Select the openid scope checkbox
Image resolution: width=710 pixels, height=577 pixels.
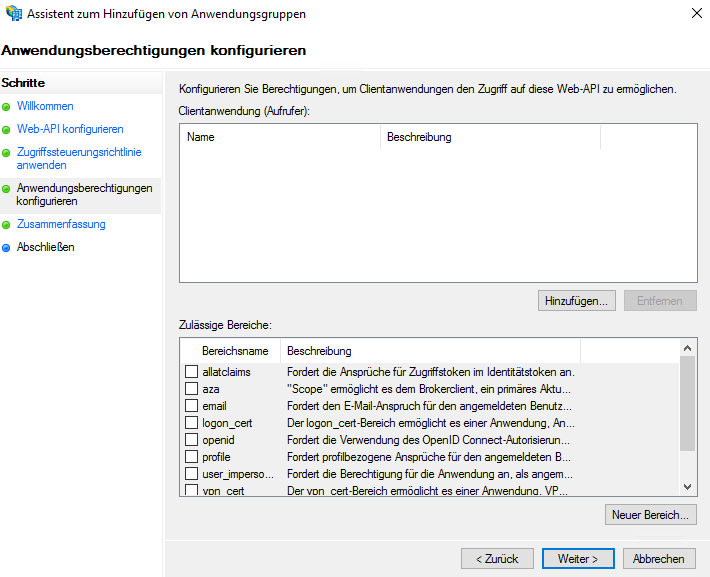tap(192, 440)
